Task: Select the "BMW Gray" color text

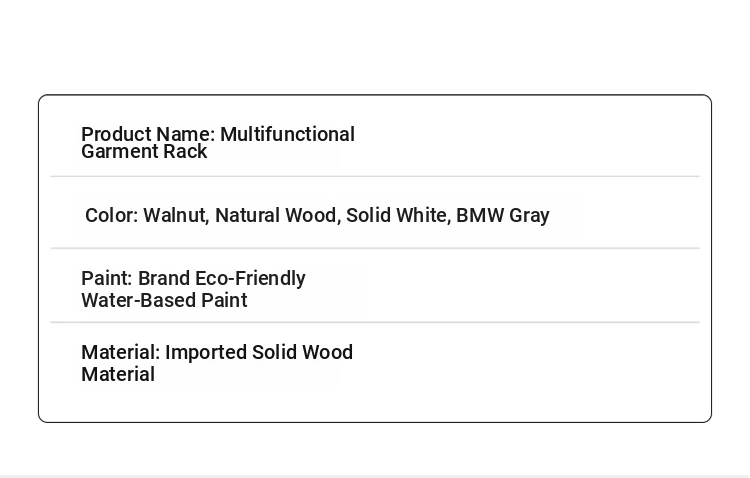Action: [x=503, y=216]
